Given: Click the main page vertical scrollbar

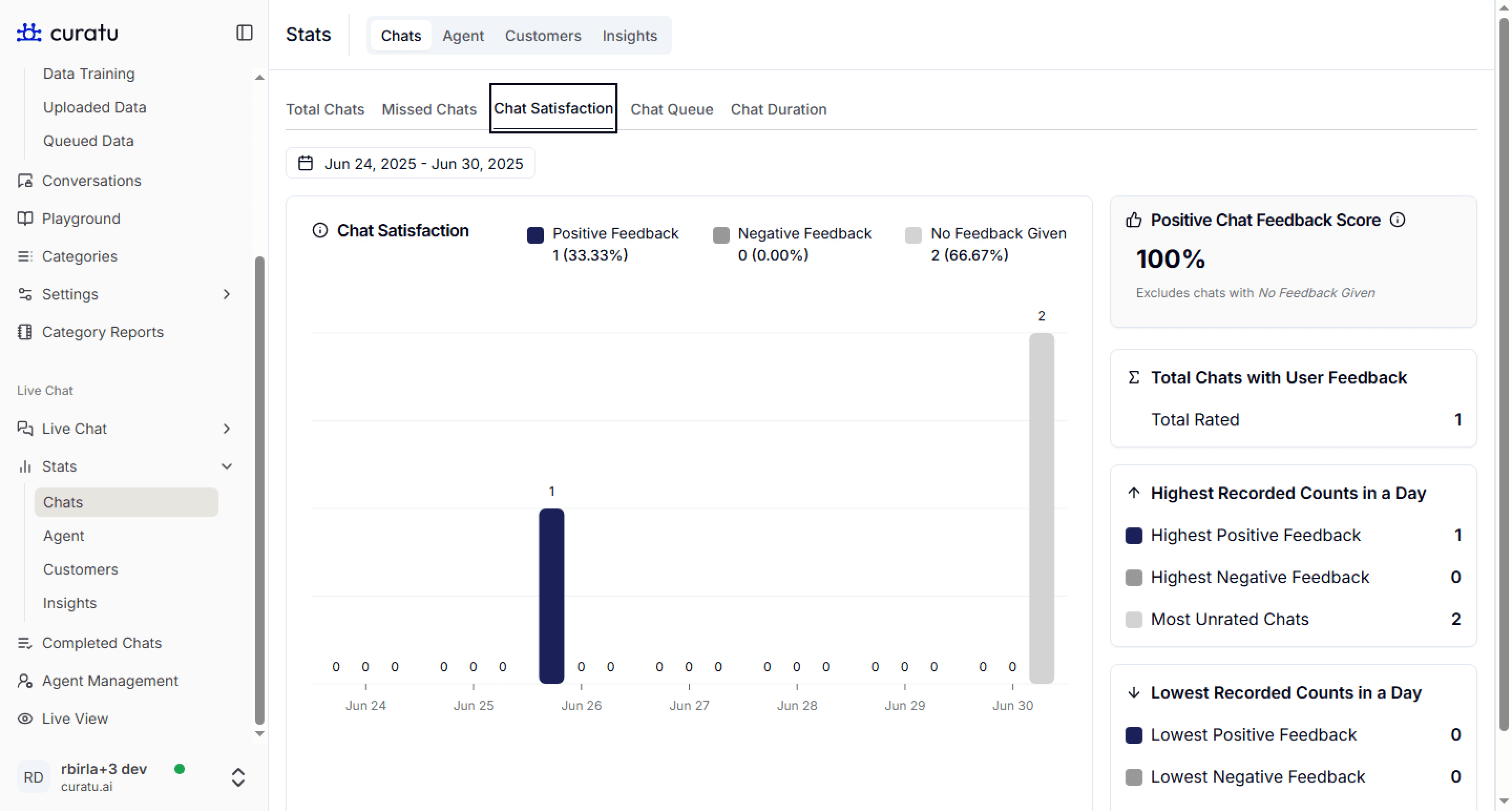Looking at the screenshot, I should [1503, 375].
